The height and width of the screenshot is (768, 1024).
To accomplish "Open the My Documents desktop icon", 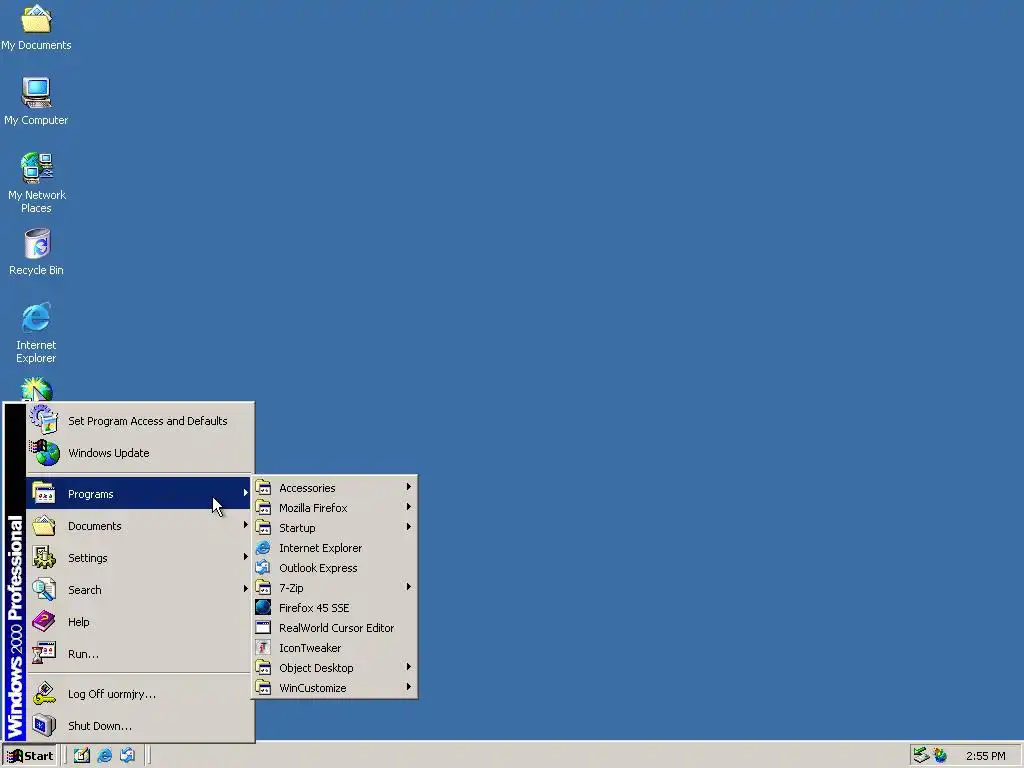I will pyautogui.click(x=36, y=27).
